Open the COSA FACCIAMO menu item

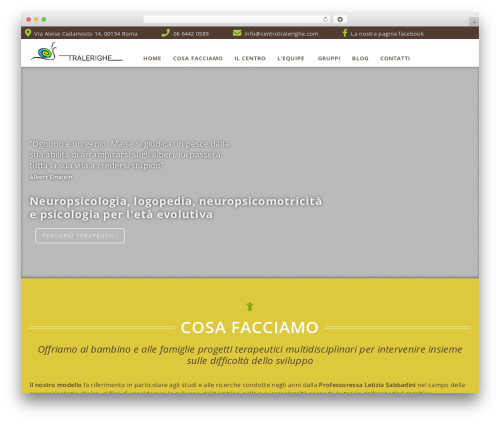pos(198,58)
